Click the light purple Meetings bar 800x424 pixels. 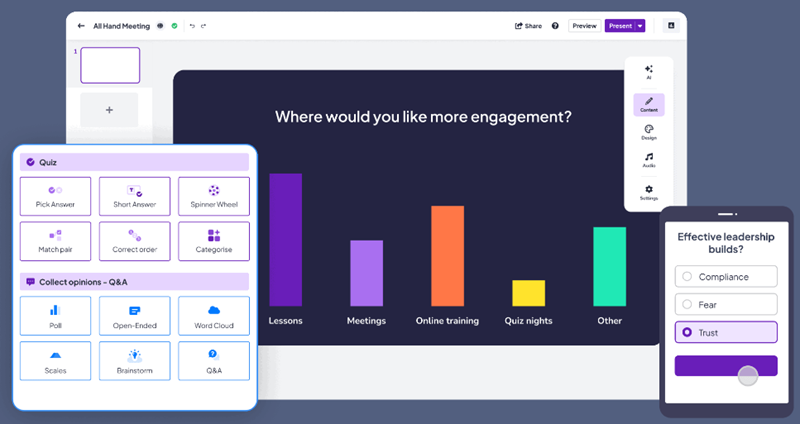point(366,273)
